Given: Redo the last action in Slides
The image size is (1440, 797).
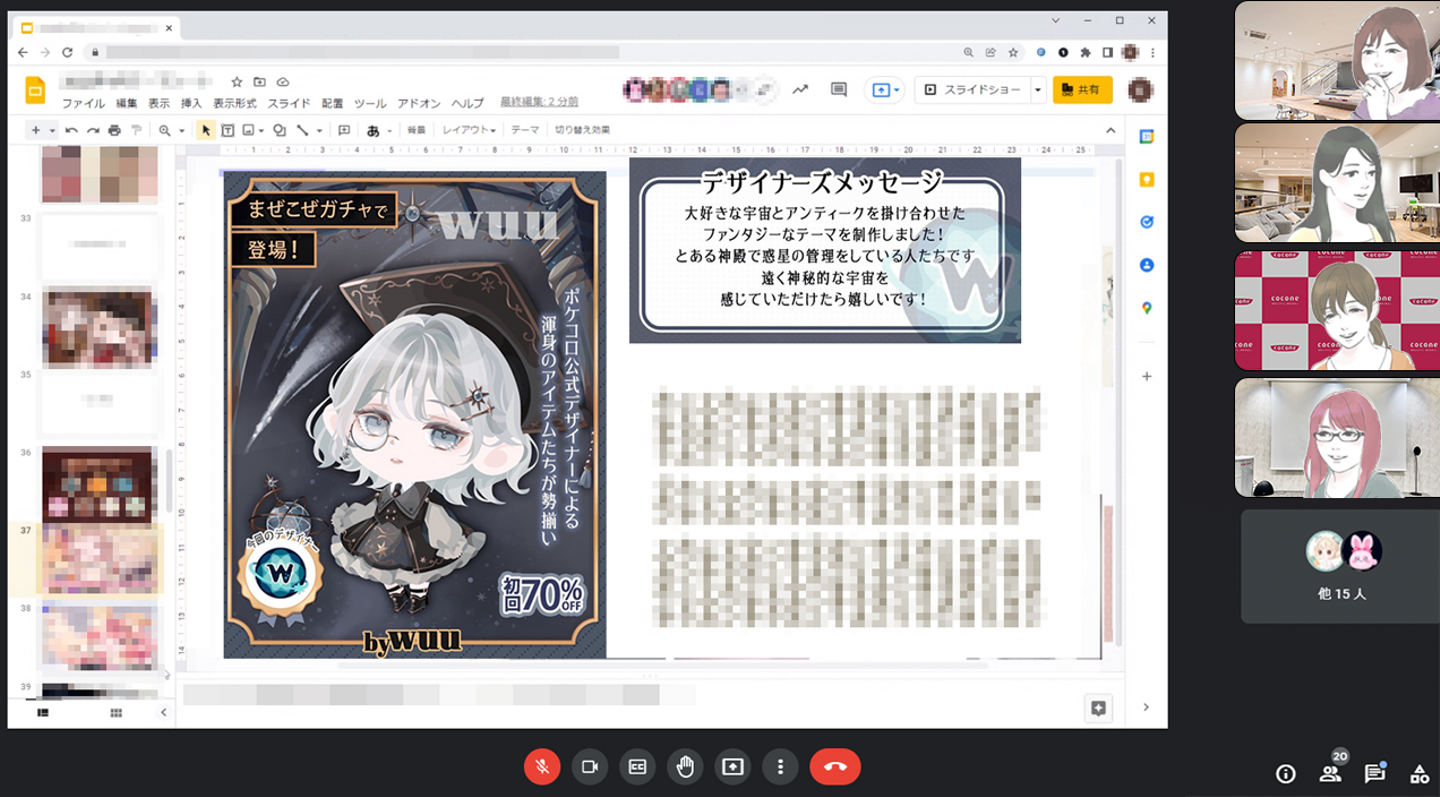Looking at the screenshot, I should point(93,130).
